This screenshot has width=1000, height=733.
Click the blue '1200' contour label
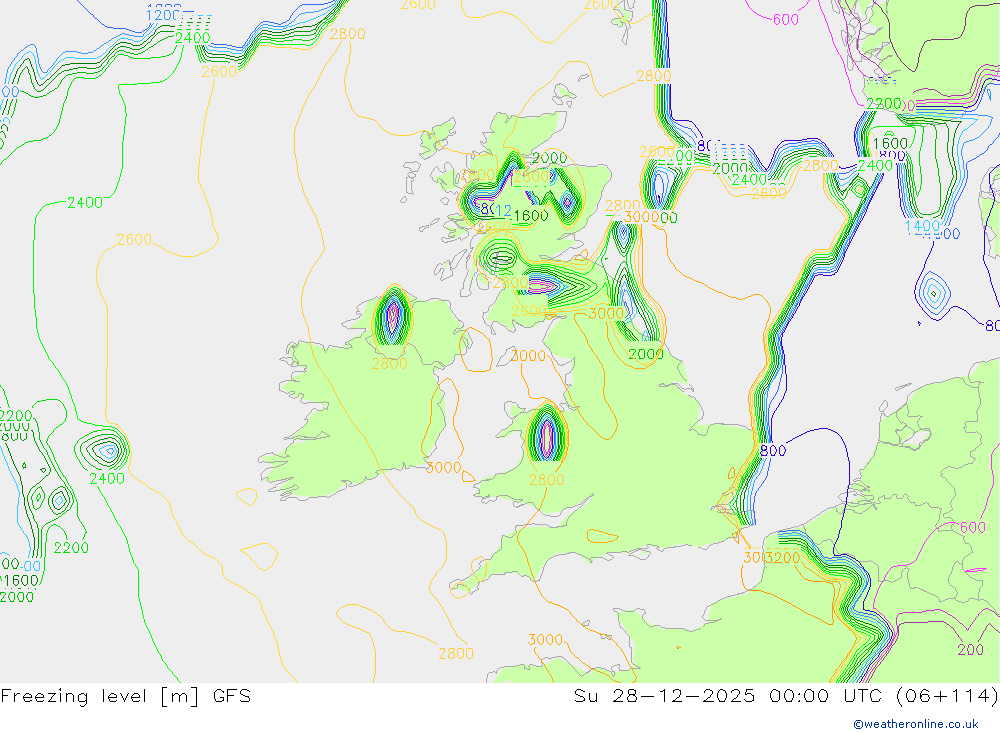[164, 15]
